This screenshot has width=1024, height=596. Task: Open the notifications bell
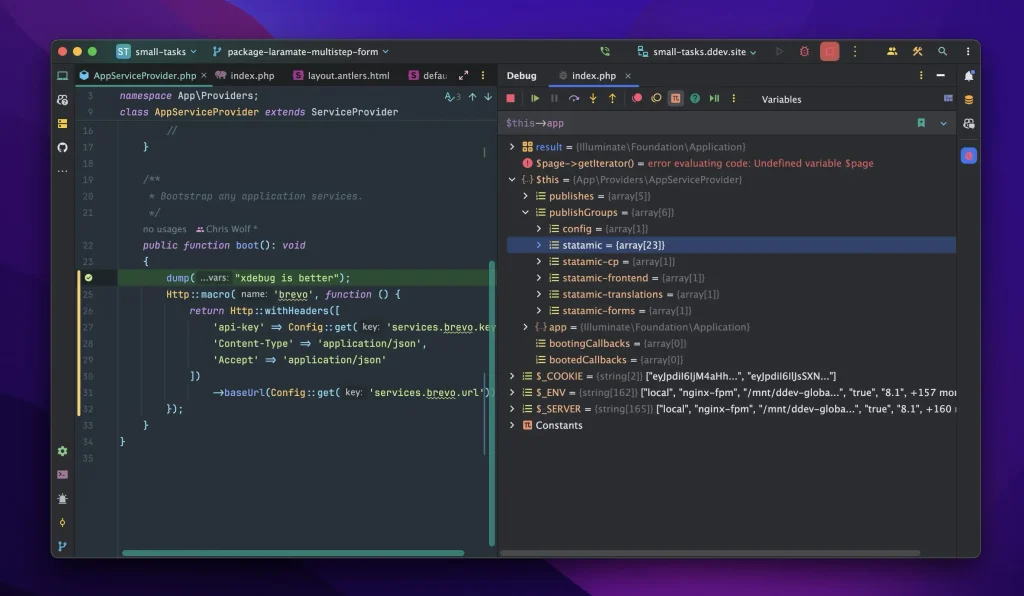968,76
